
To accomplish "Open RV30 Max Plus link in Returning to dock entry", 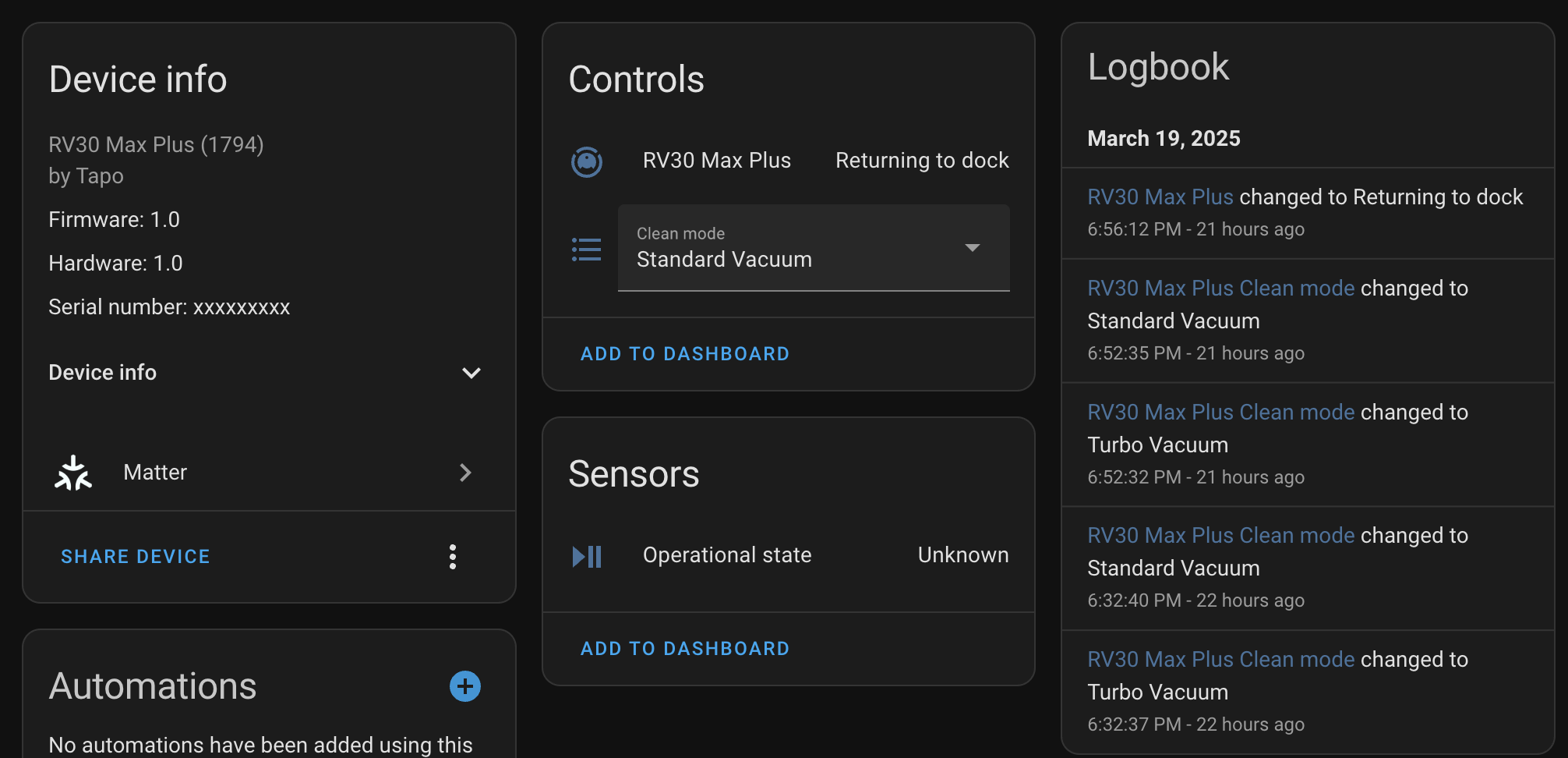I will (1160, 197).
